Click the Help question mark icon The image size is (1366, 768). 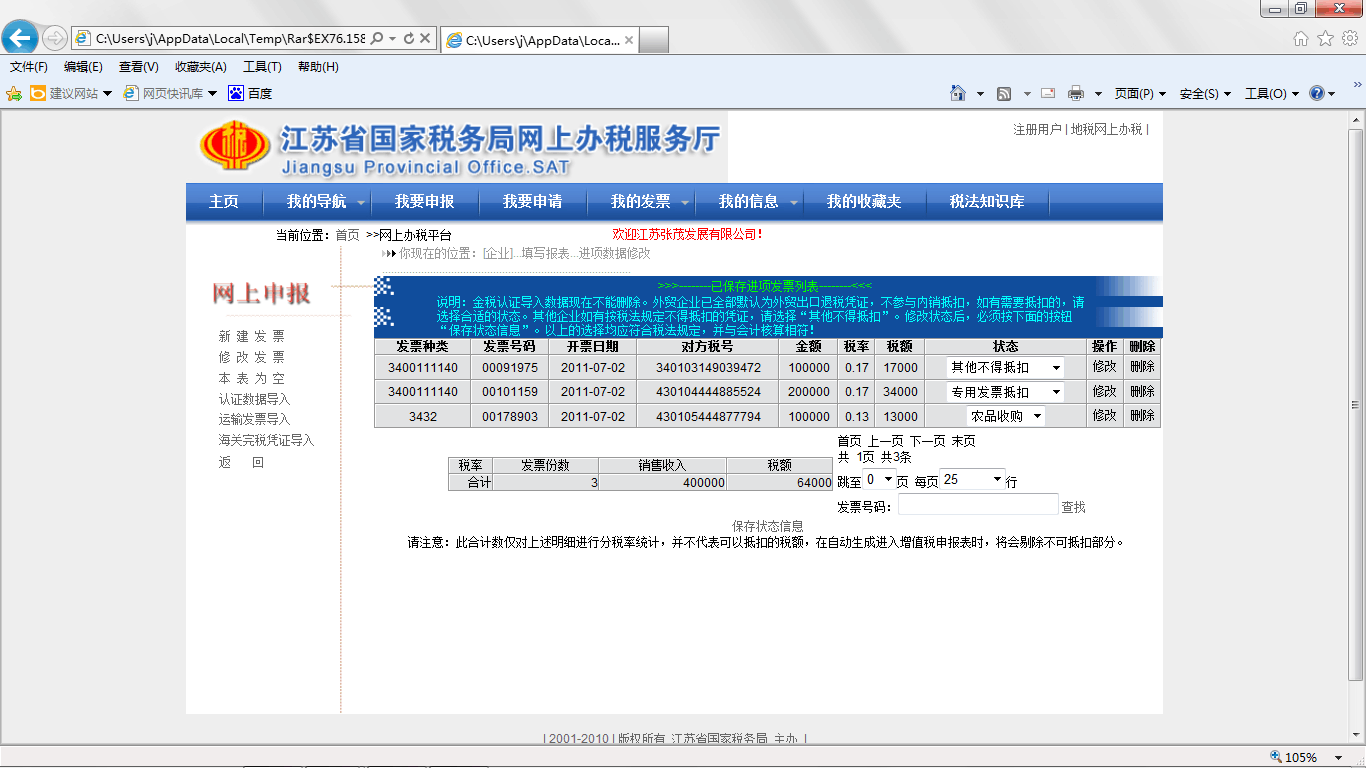1317,93
